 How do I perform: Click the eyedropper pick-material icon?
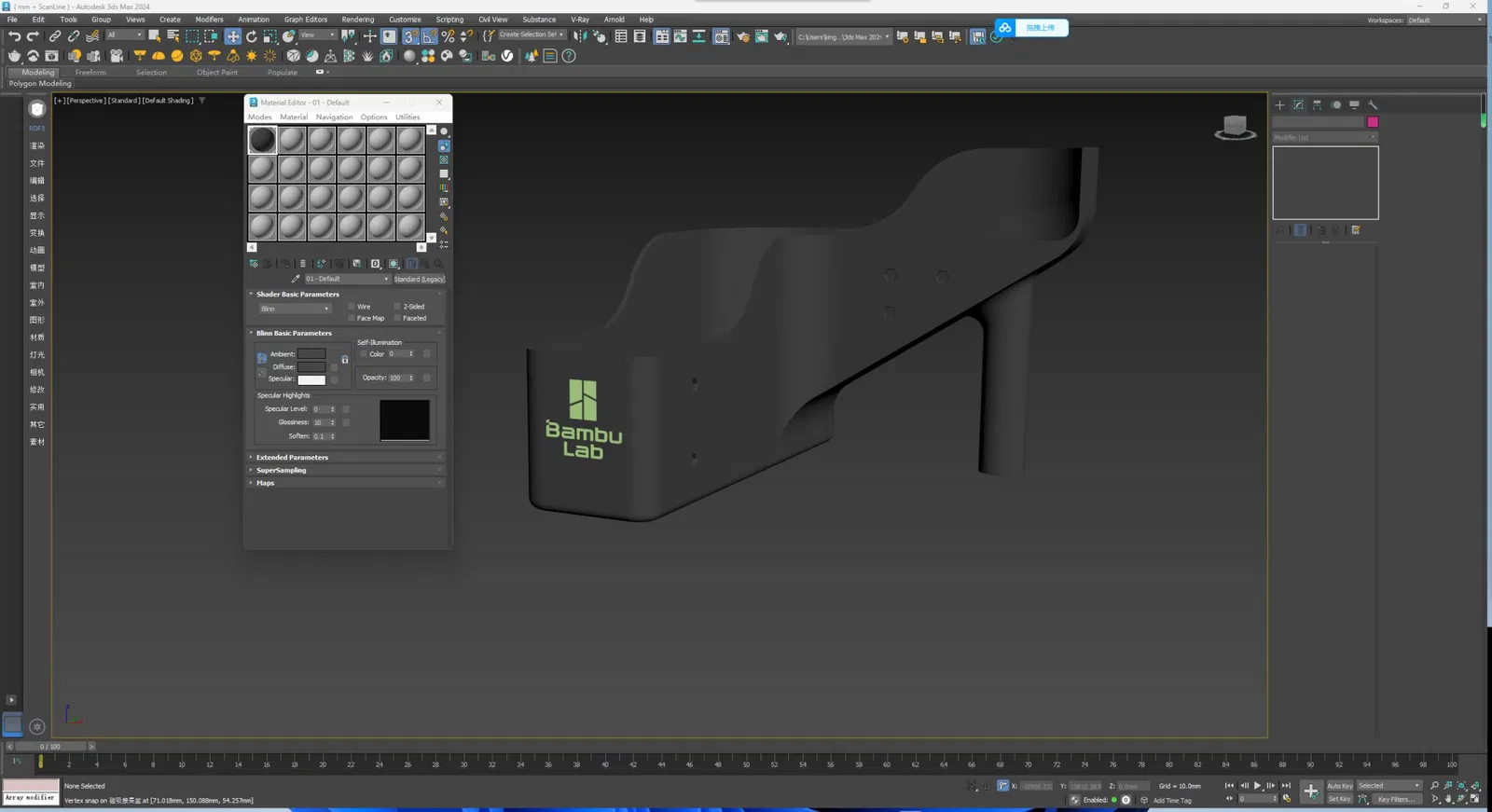(296, 279)
